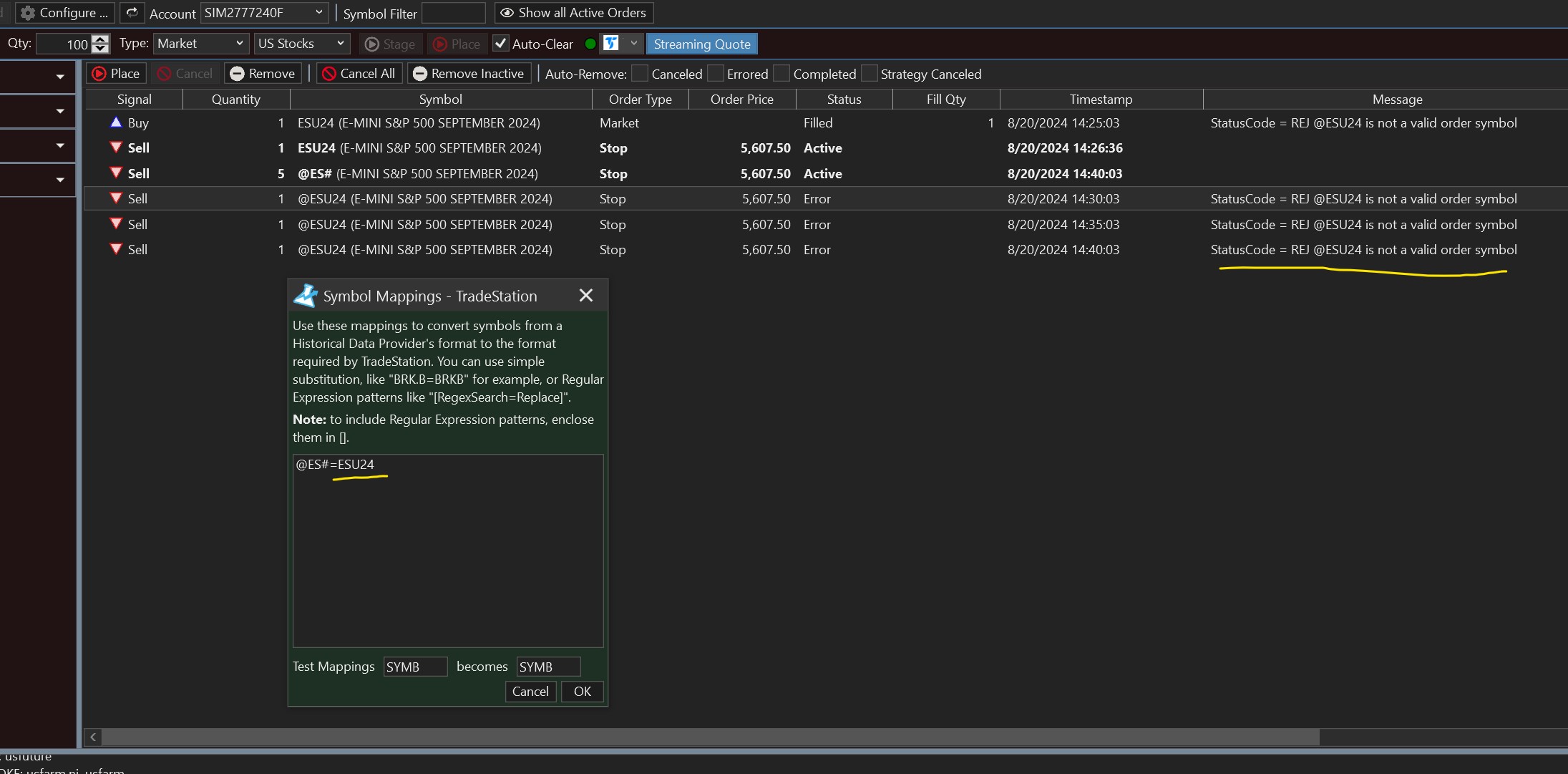The width and height of the screenshot is (1568, 774).
Task: Click the red Sell icon in 14:40:03 error row
Action: 115,249
